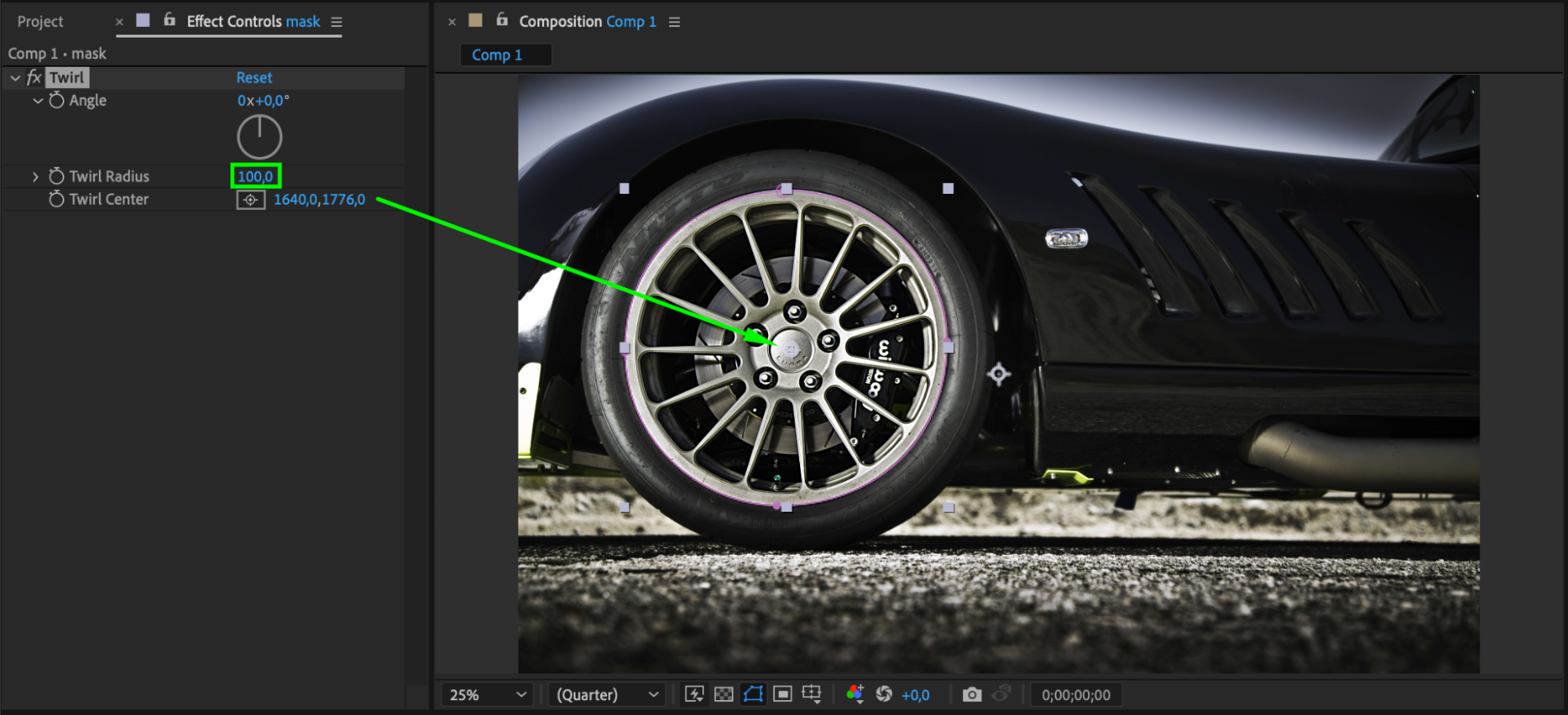Switch to the Project panel tab
This screenshot has width=1568, height=715.
click(x=40, y=22)
